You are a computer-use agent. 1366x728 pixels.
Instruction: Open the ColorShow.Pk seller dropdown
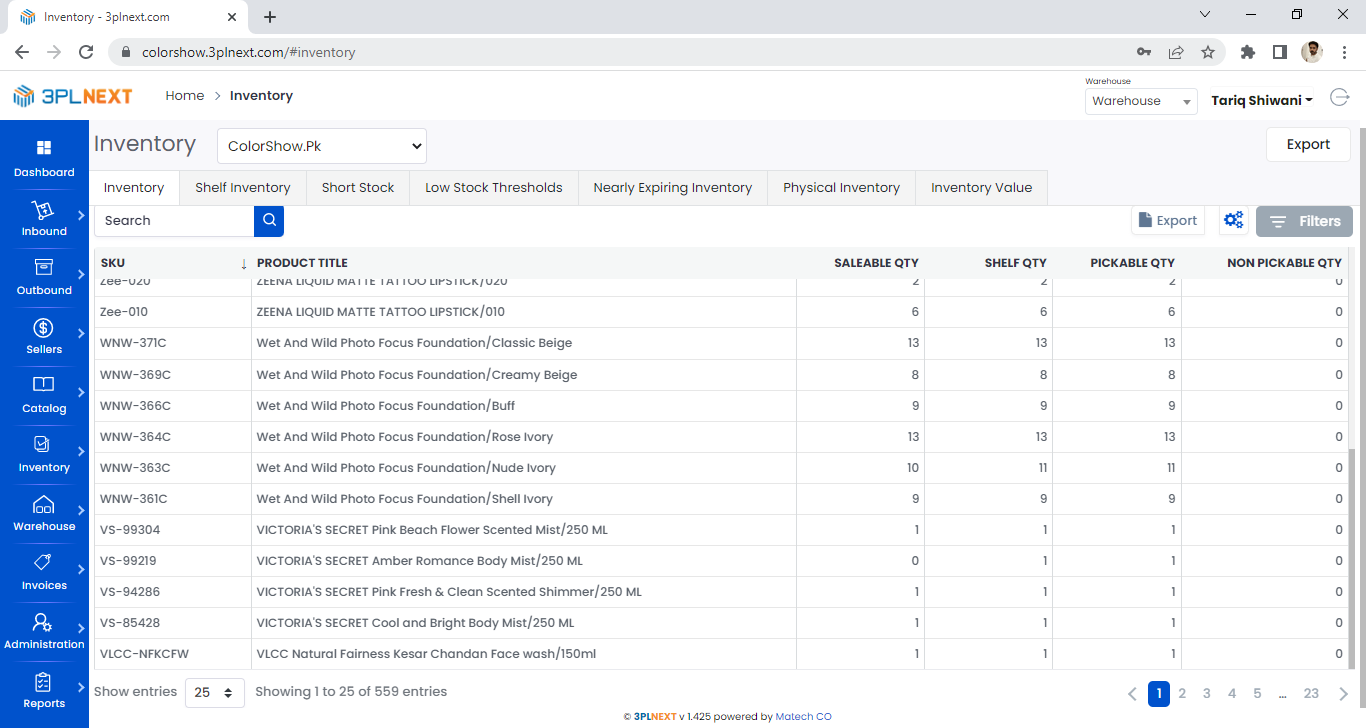click(322, 146)
